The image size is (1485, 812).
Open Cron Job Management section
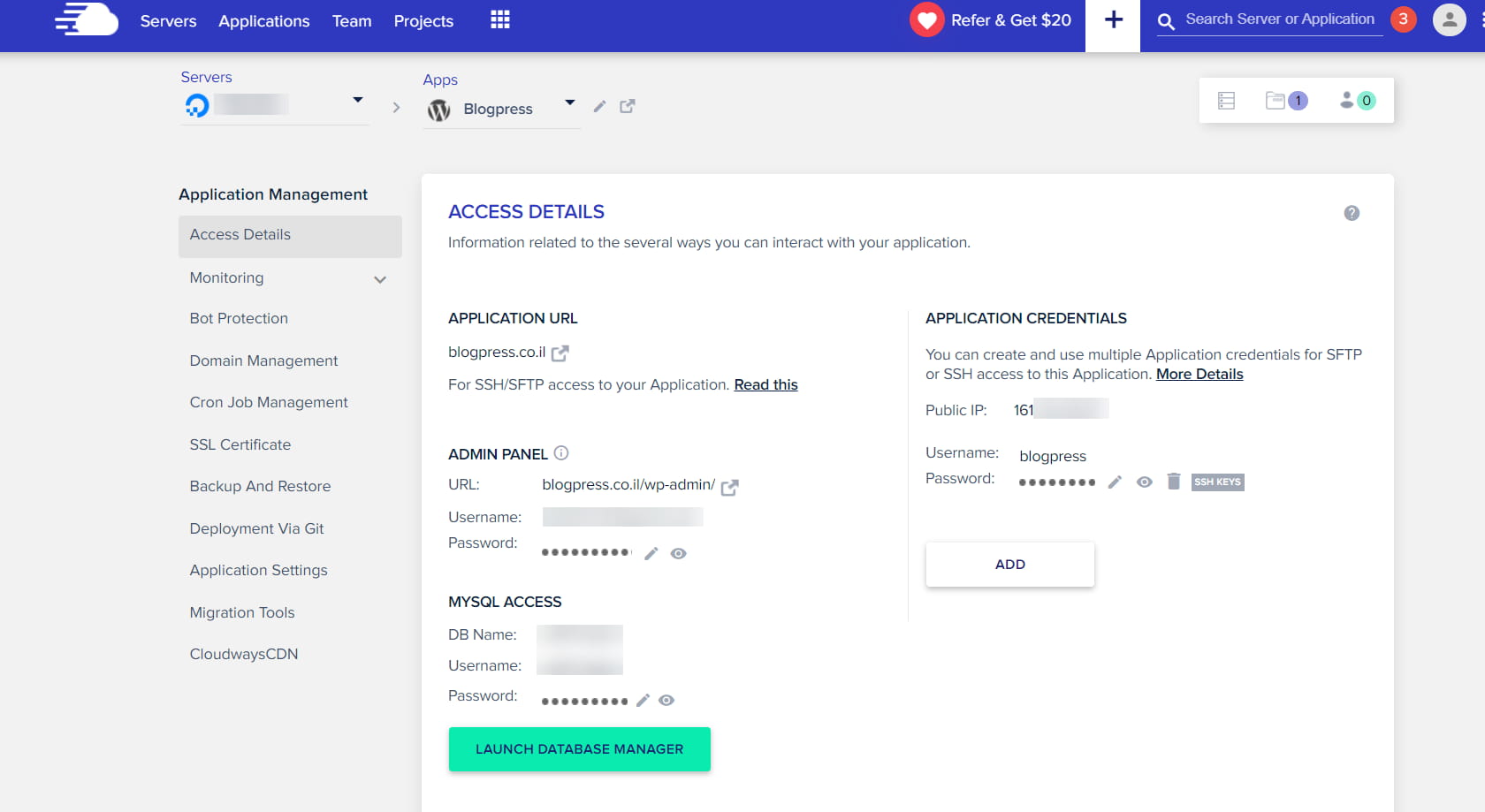pyautogui.click(x=269, y=402)
